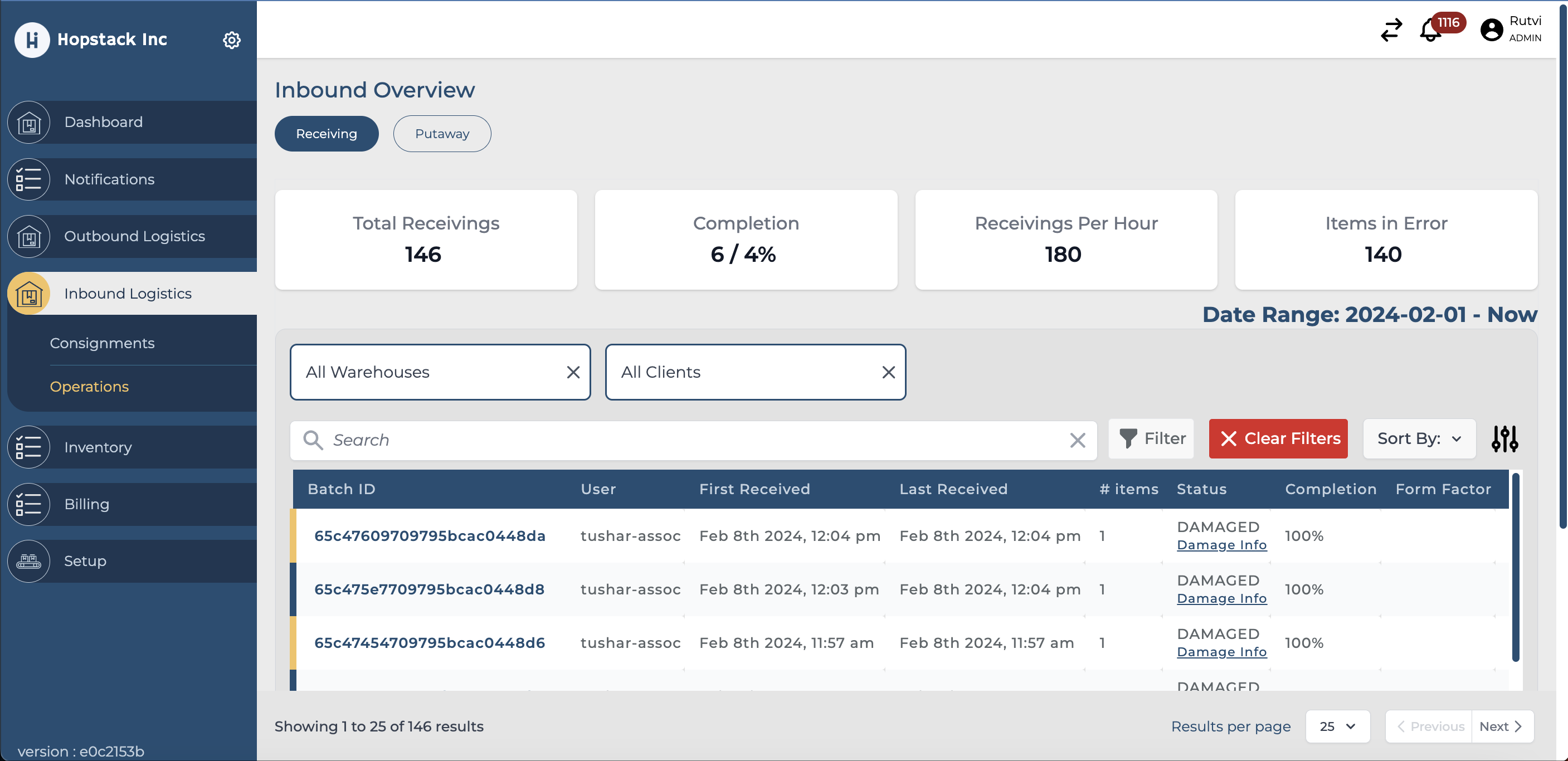Click the settings gear next to Hopstack Inc
1568x761 pixels.
pyautogui.click(x=231, y=40)
